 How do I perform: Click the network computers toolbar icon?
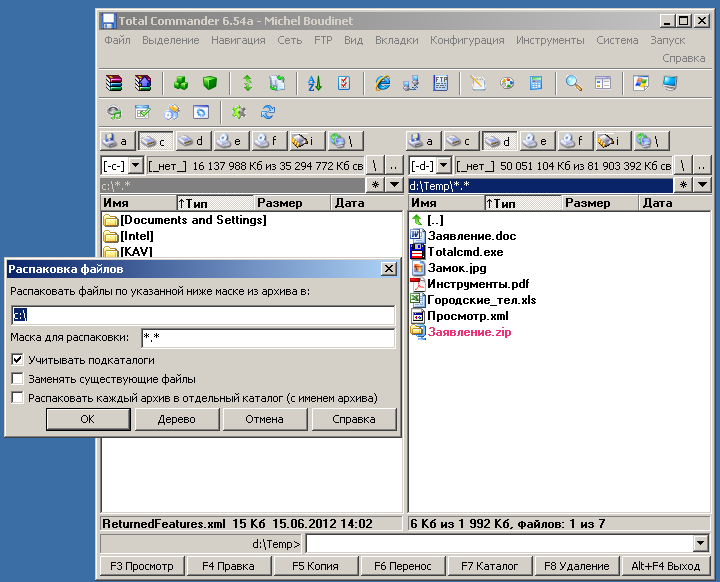411,83
